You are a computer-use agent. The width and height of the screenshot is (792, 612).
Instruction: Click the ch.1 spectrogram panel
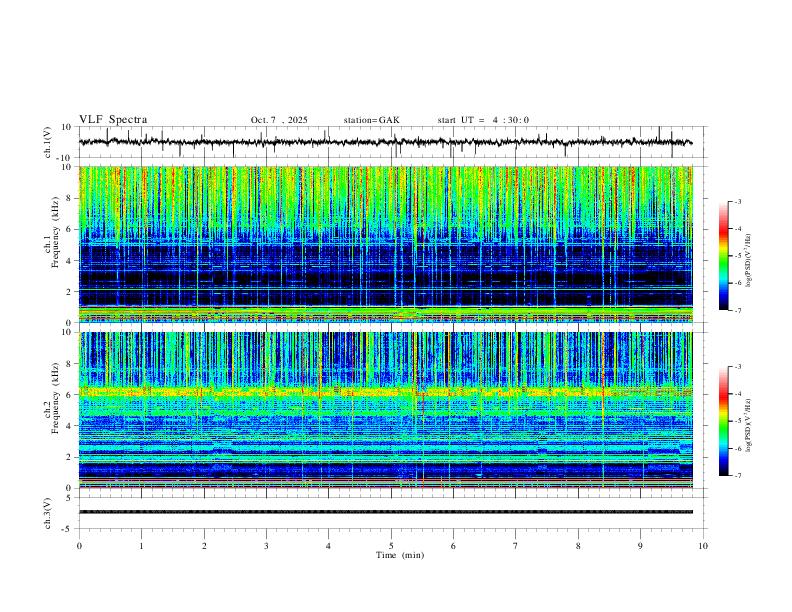click(385, 244)
